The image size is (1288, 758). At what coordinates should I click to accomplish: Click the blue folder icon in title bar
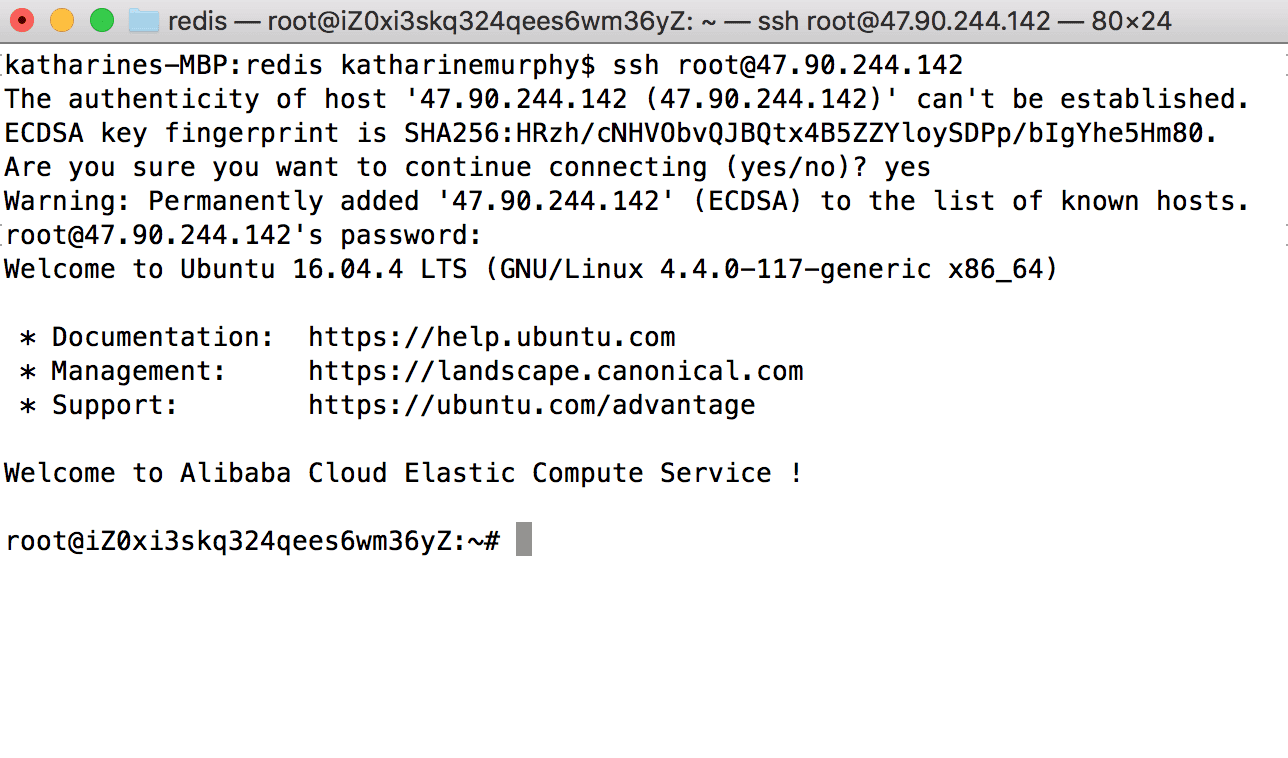(145, 20)
